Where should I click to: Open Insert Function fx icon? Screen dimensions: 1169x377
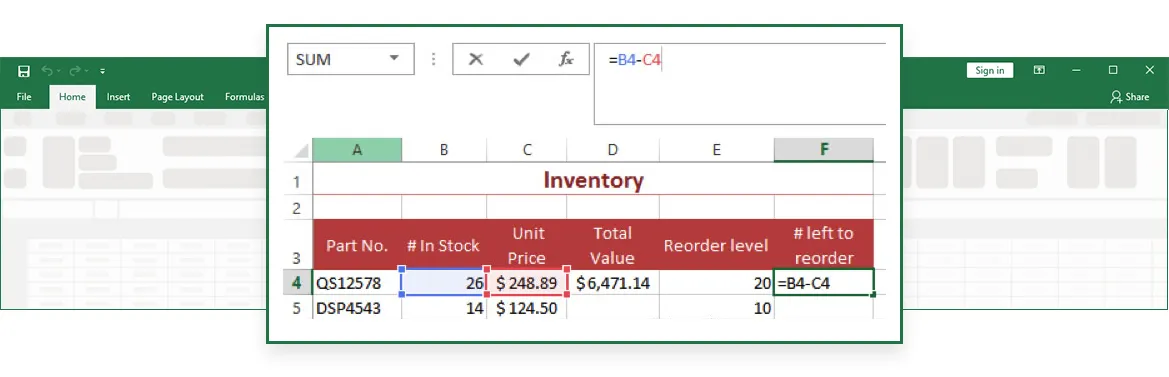coord(566,60)
